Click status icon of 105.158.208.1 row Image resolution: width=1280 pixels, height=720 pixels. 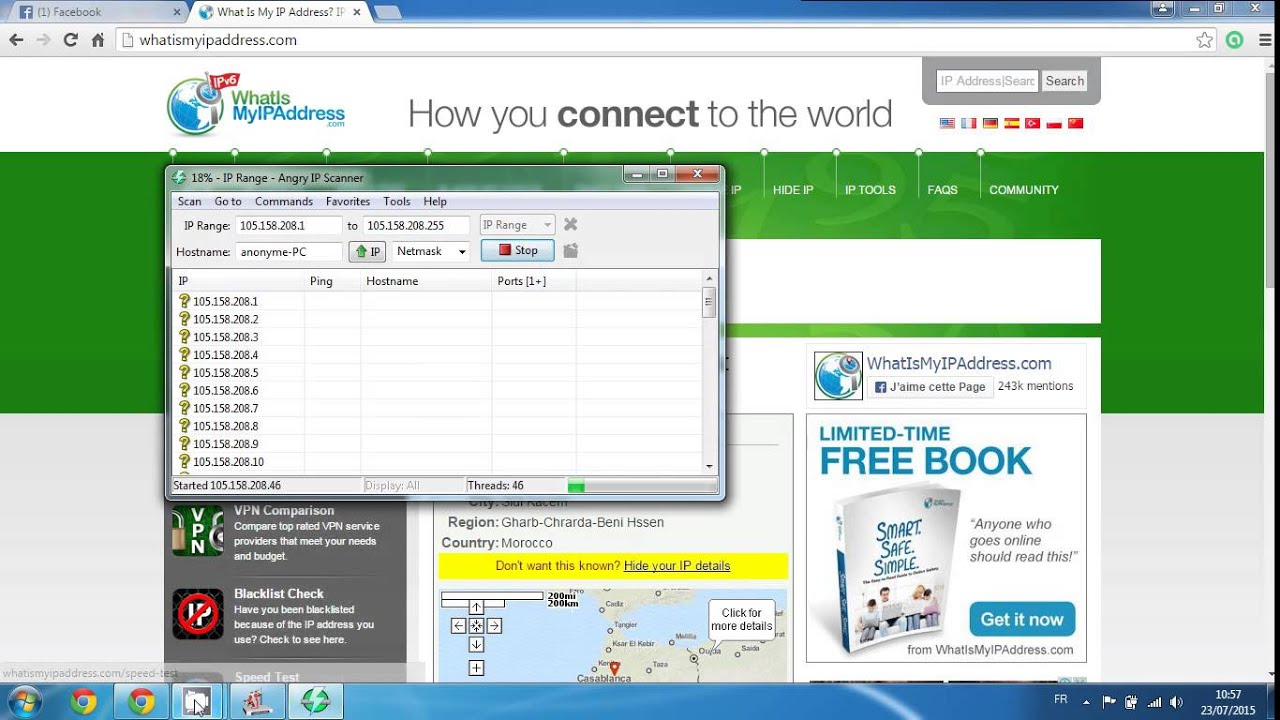(x=184, y=301)
